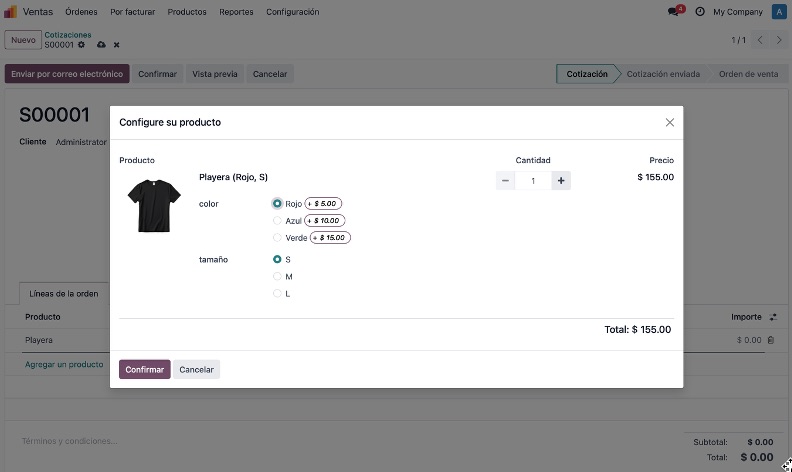Choose size M radio button
This screenshot has height=472, width=792.
click(277, 276)
